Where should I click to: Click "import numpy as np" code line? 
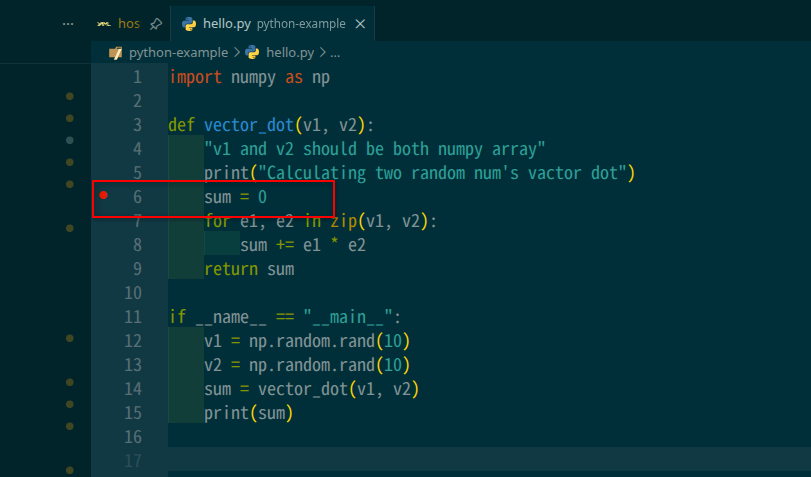click(250, 78)
